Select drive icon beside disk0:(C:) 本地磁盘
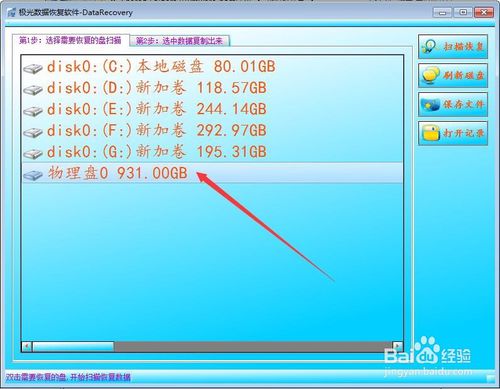This screenshot has width=500, height=389. click(33, 68)
